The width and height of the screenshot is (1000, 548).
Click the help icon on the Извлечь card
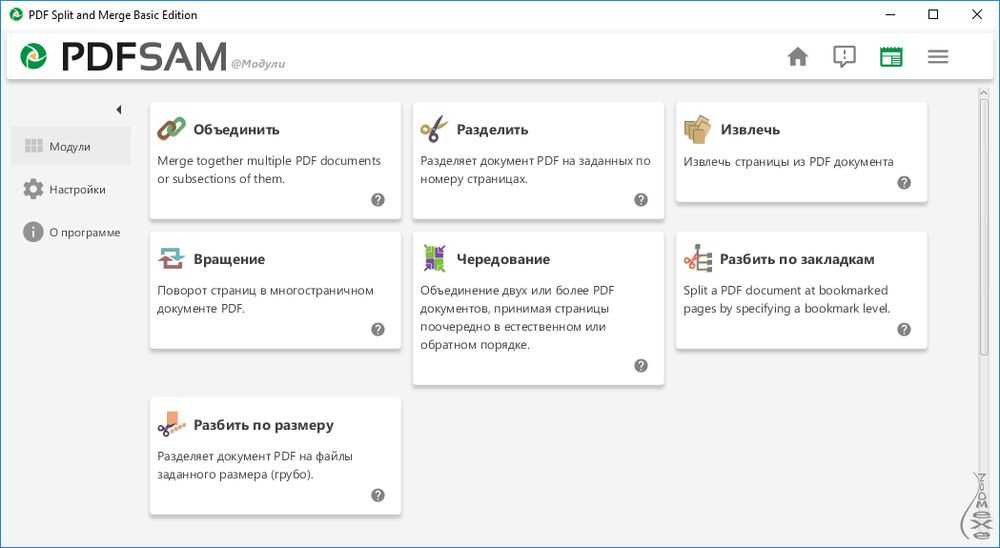(904, 183)
